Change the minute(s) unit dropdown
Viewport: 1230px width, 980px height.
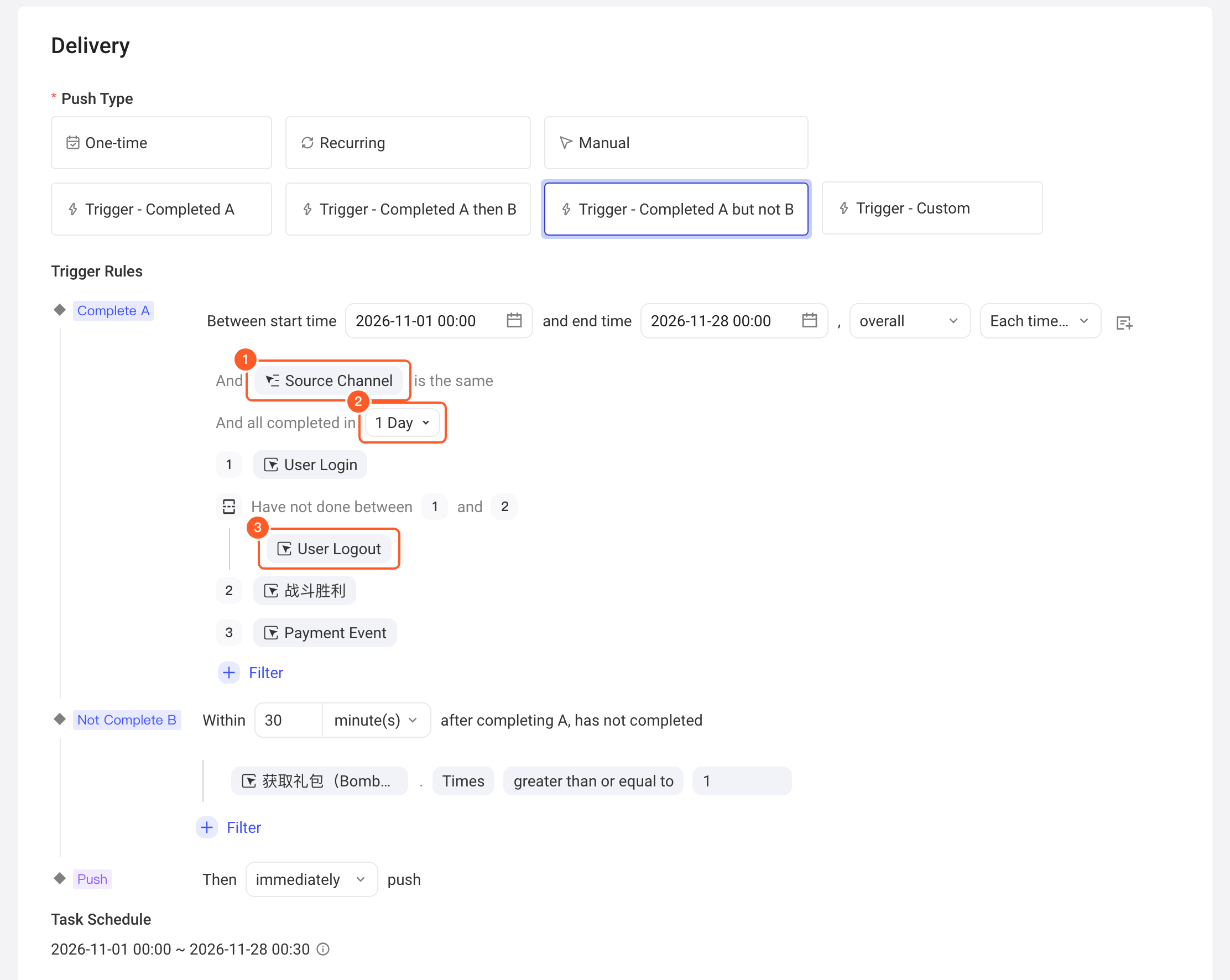pyautogui.click(x=377, y=720)
